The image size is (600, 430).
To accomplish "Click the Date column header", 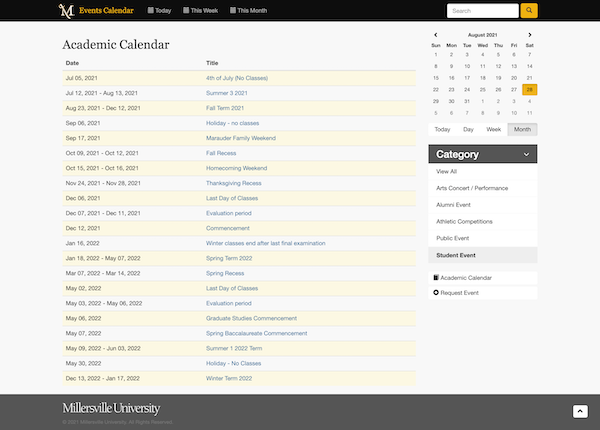I will click(72, 63).
